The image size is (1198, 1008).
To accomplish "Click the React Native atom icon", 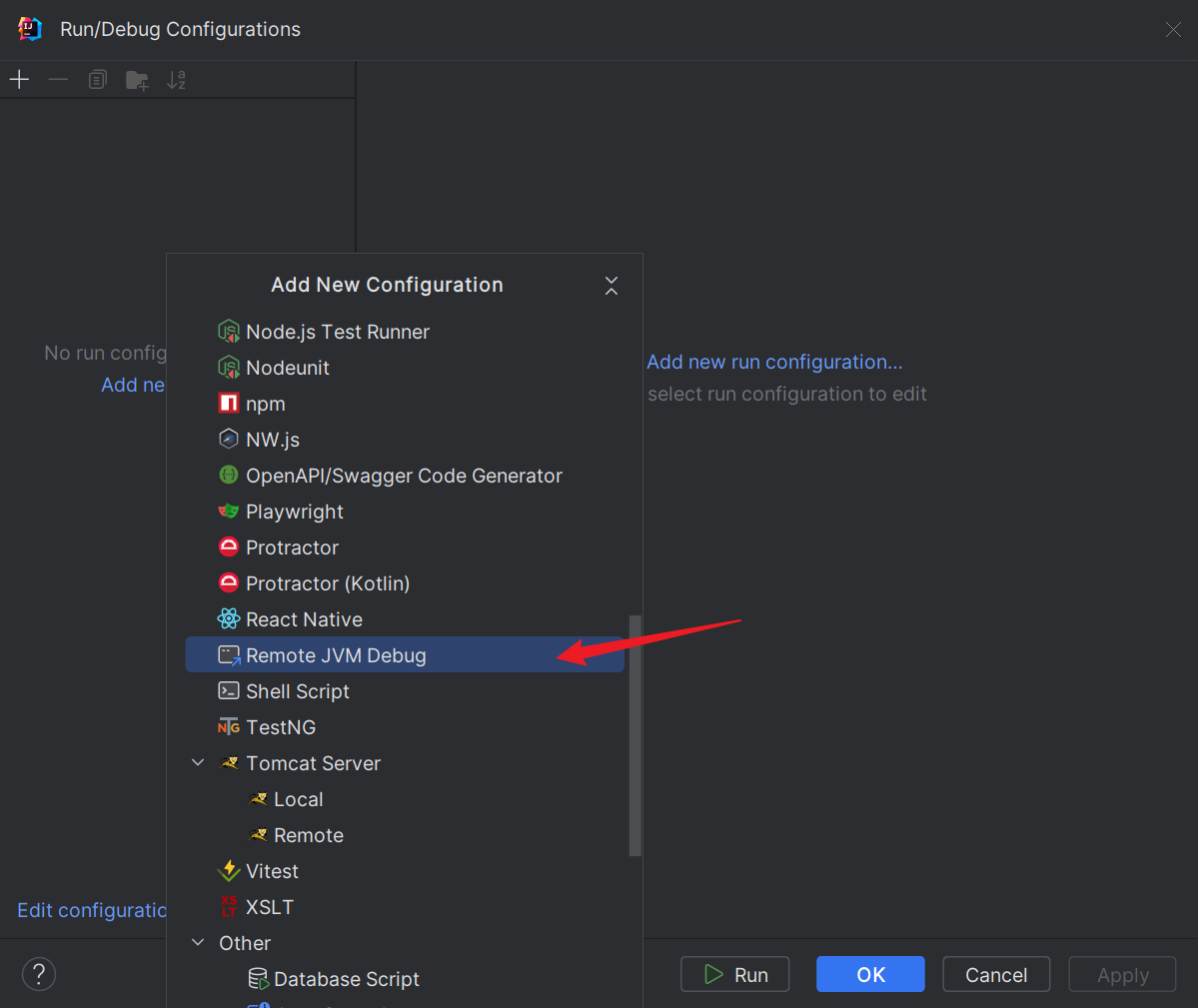I will point(229,618).
